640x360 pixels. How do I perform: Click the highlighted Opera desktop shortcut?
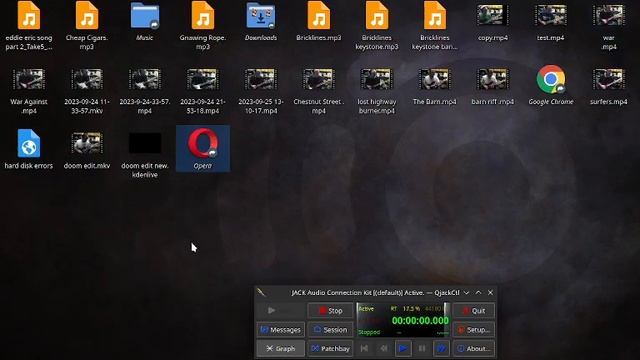[203, 149]
